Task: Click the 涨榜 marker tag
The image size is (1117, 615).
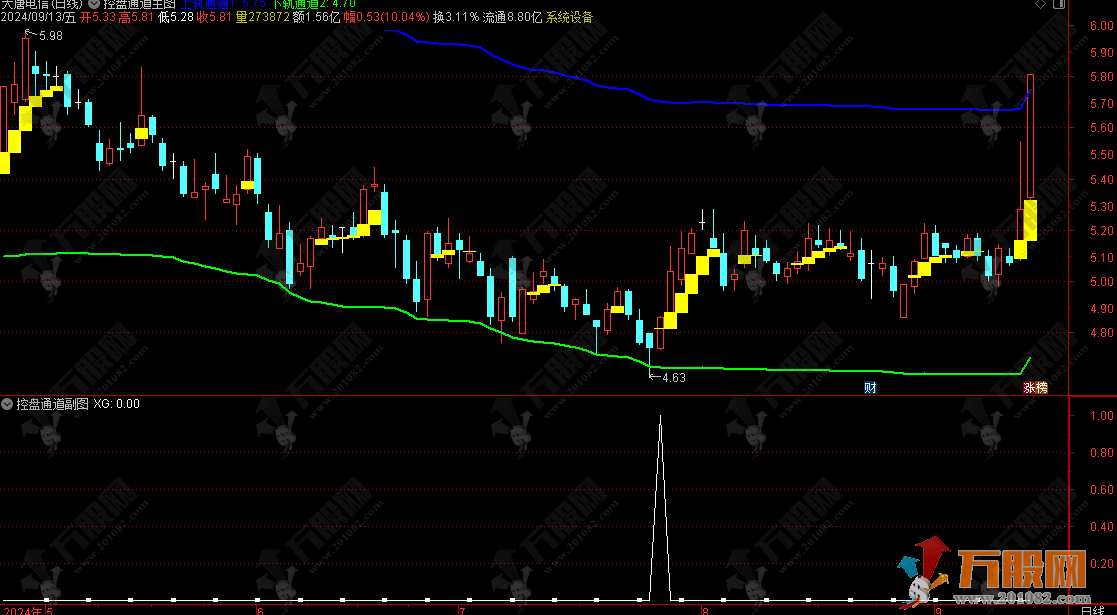Action: tap(1035, 388)
